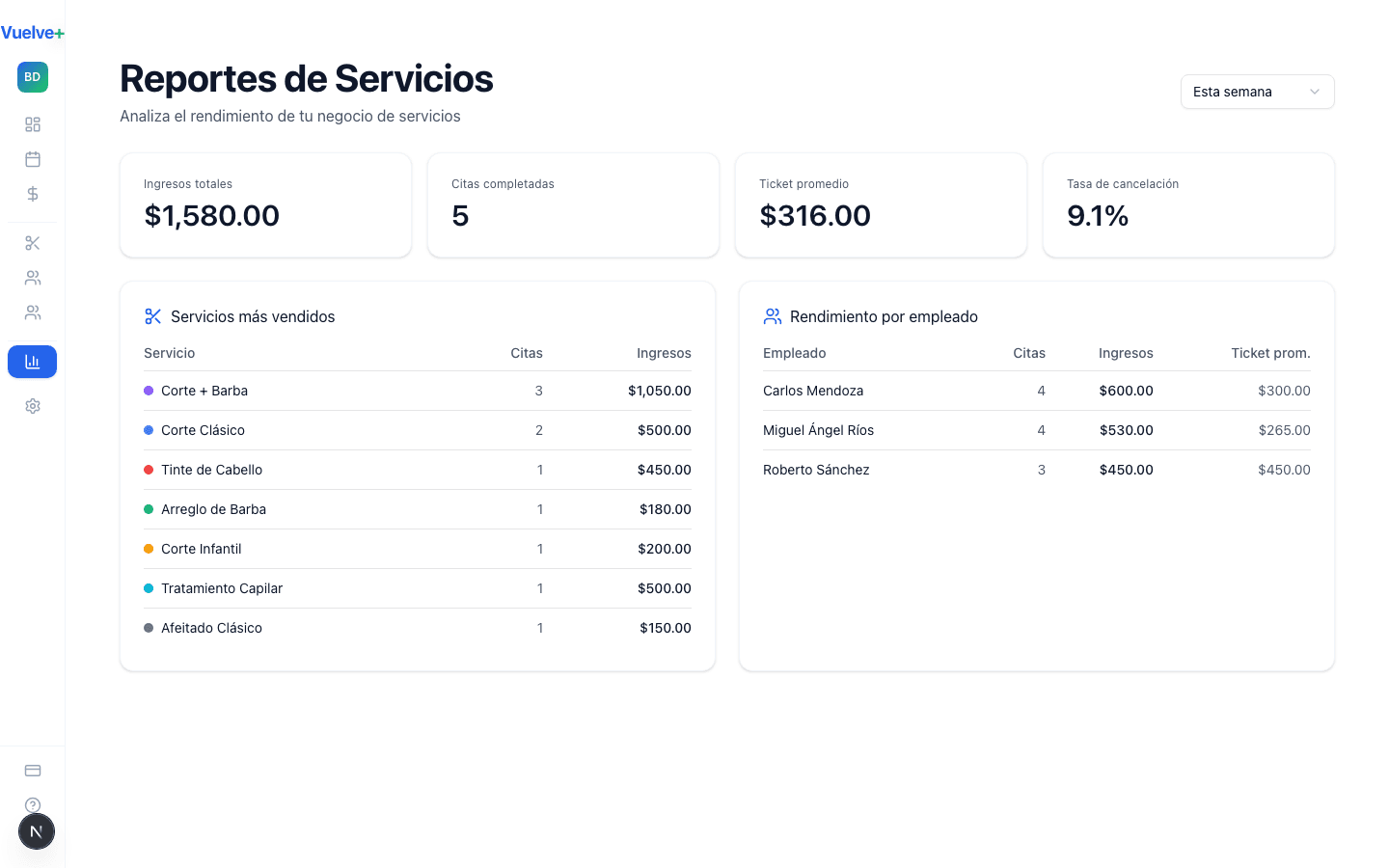Click the scissors icon beside Servicios más vendidos
Screen dimensions: 1389x868
[152, 315]
